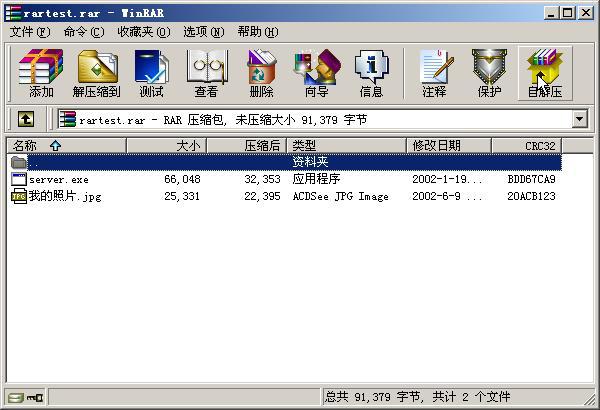Click CRC value 20ACB123
This screenshot has width=600, height=410.
(532, 196)
